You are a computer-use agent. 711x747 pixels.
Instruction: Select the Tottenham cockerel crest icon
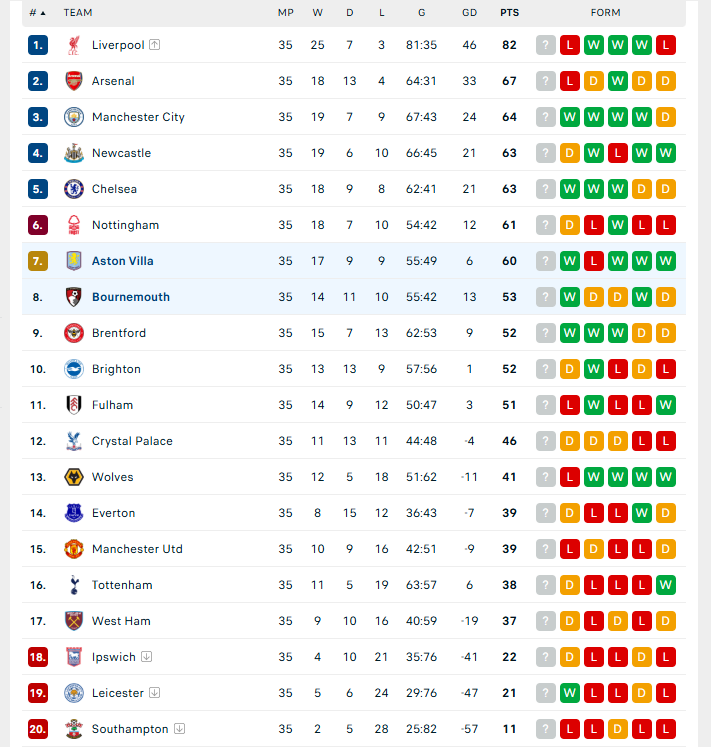pos(74,585)
